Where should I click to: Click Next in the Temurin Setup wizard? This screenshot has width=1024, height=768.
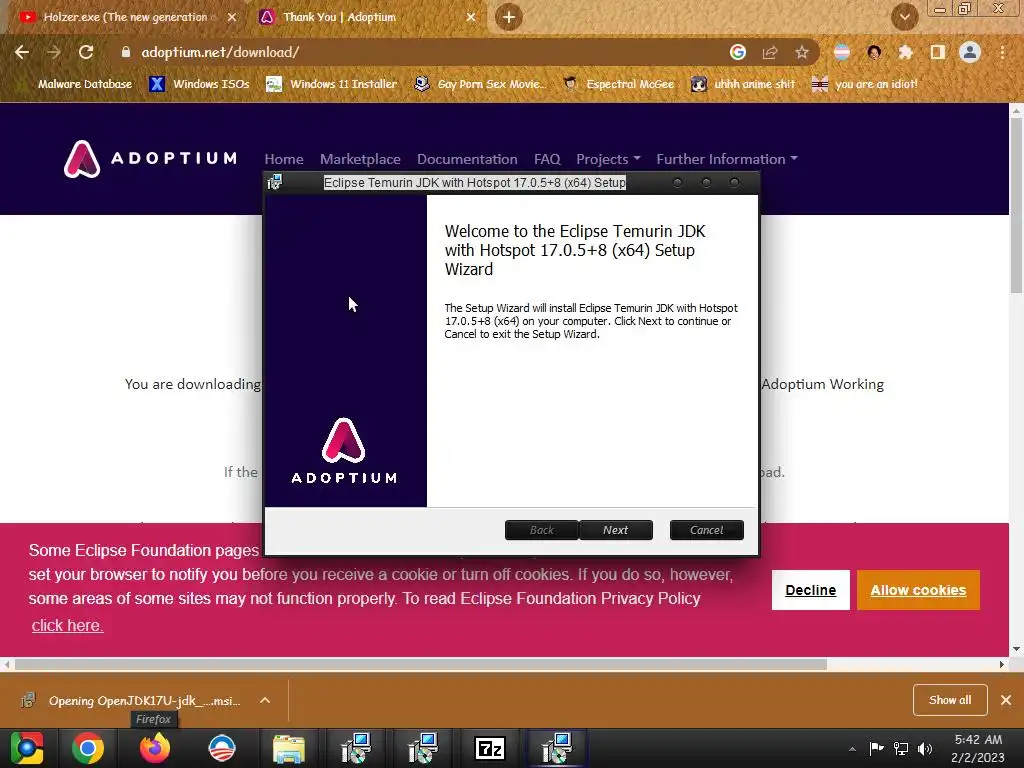[615, 530]
